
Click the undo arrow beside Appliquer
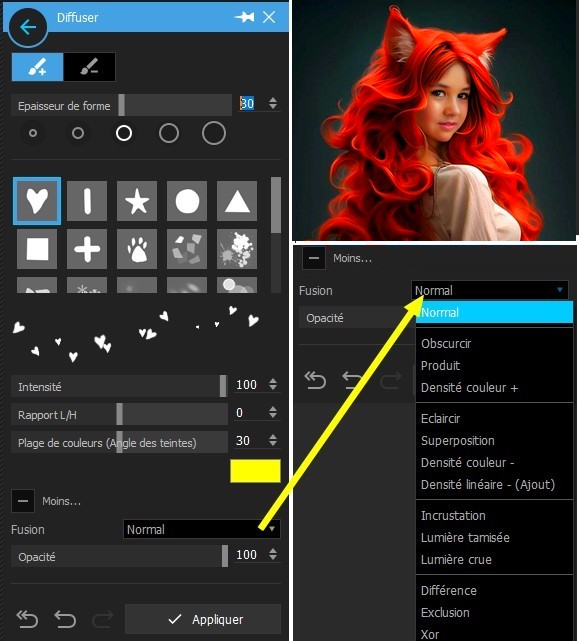point(65,619)
